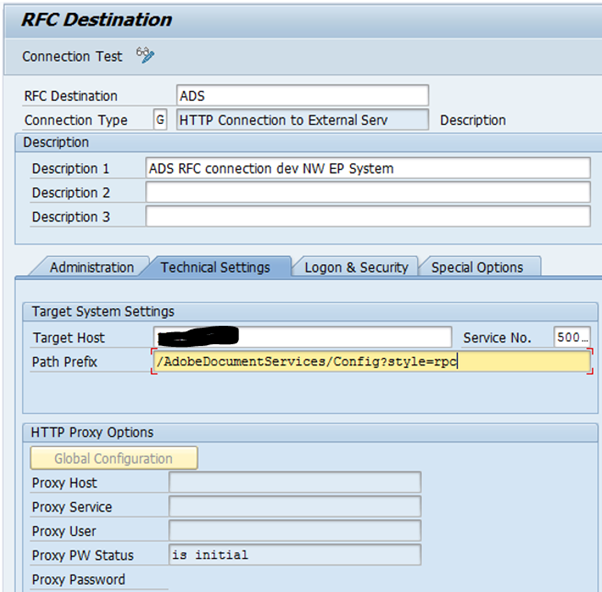This screenshot has height=592, width=602.
Task: Click the Path Prefix field
Action: pyautogui.click(x=372, y=361)
